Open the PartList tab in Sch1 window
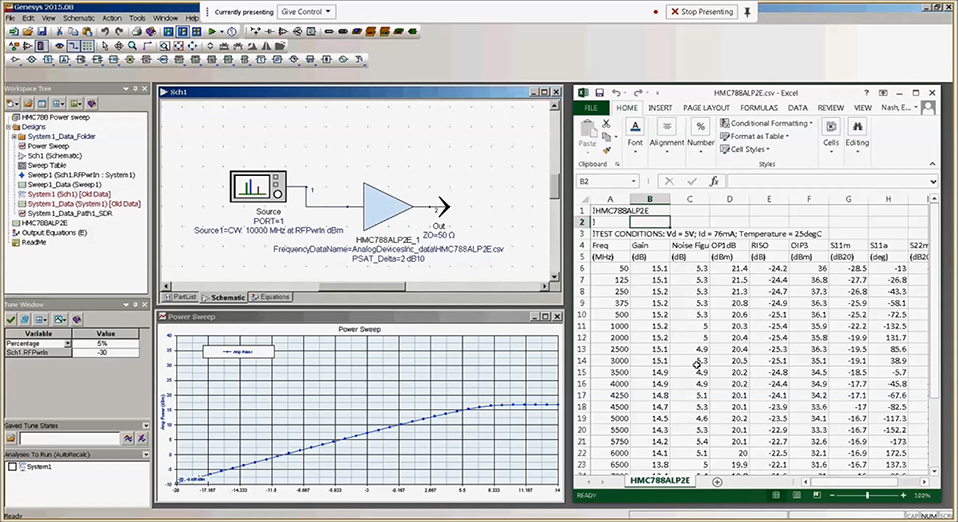Viewport: 958px width, 522px height. point(180,297)
